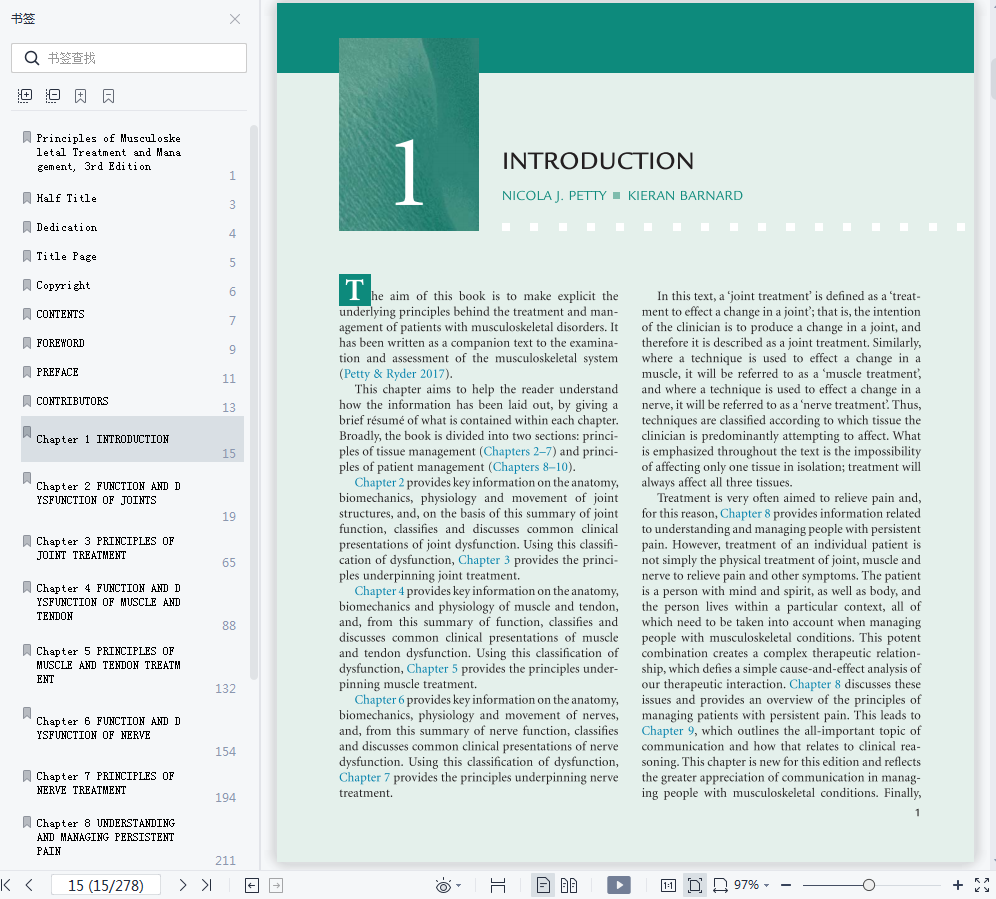Go to first page button
The width and height of the screenshot is (996, 899).
(x=7, y=885)
